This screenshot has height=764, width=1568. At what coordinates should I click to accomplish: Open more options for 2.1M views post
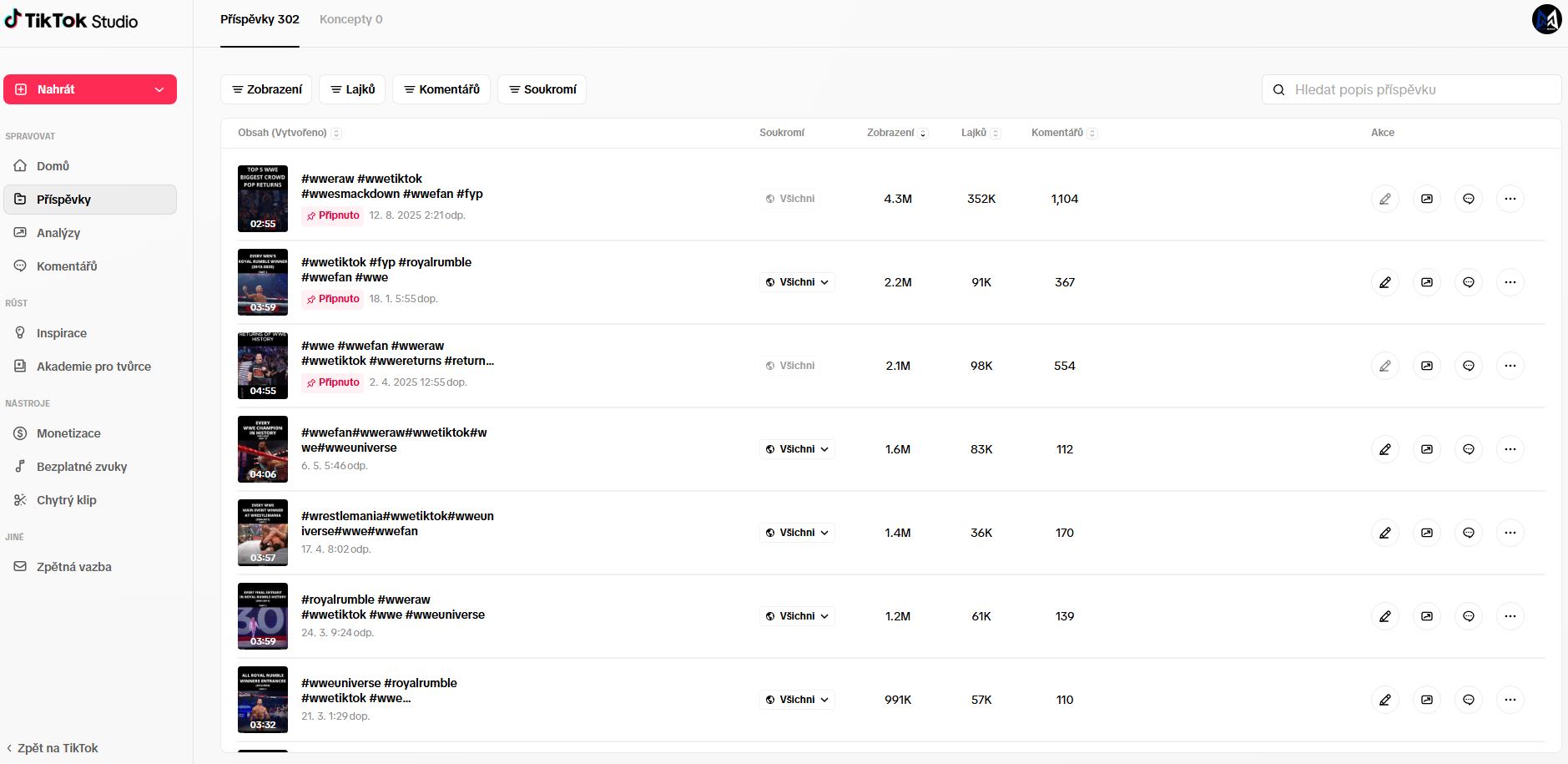pos(1510,366)
